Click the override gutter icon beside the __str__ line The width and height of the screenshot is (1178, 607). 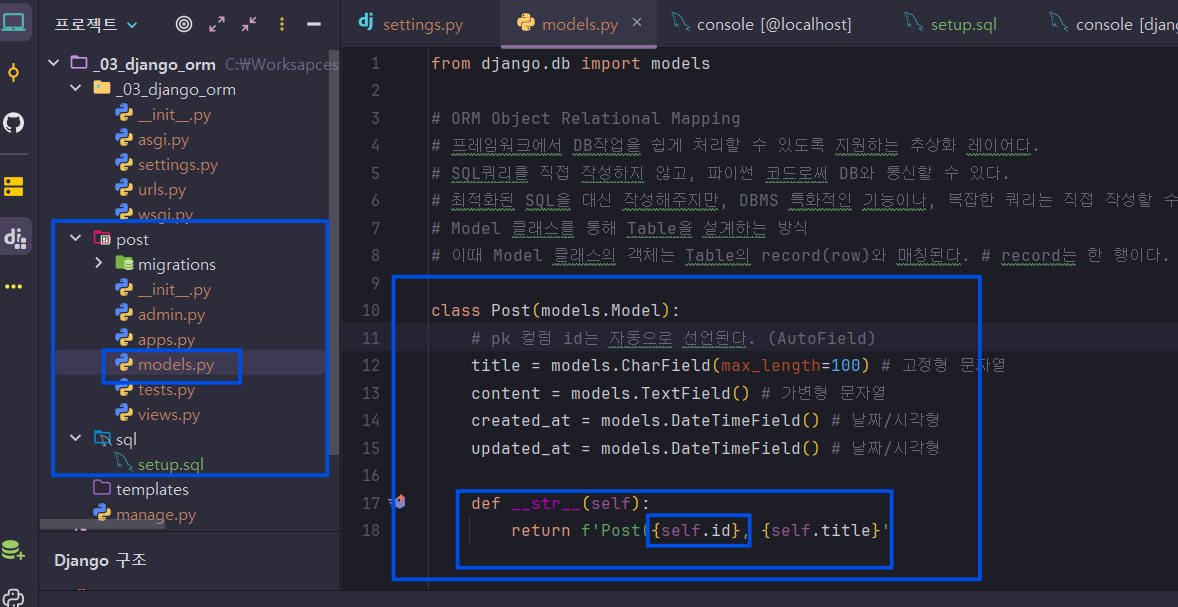pos(399,503)
